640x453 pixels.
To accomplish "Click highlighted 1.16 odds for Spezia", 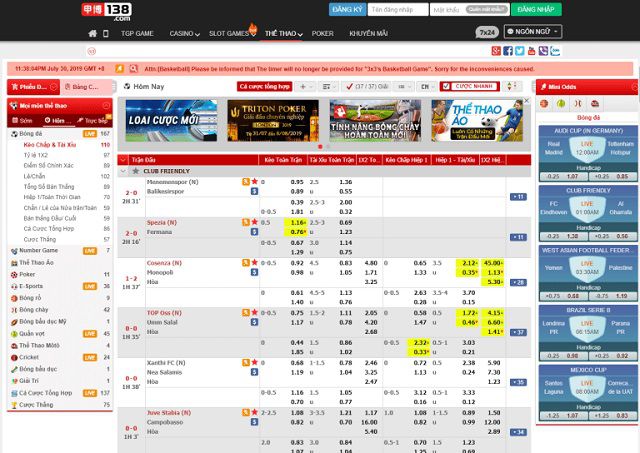I will click(x=295, y=222).
